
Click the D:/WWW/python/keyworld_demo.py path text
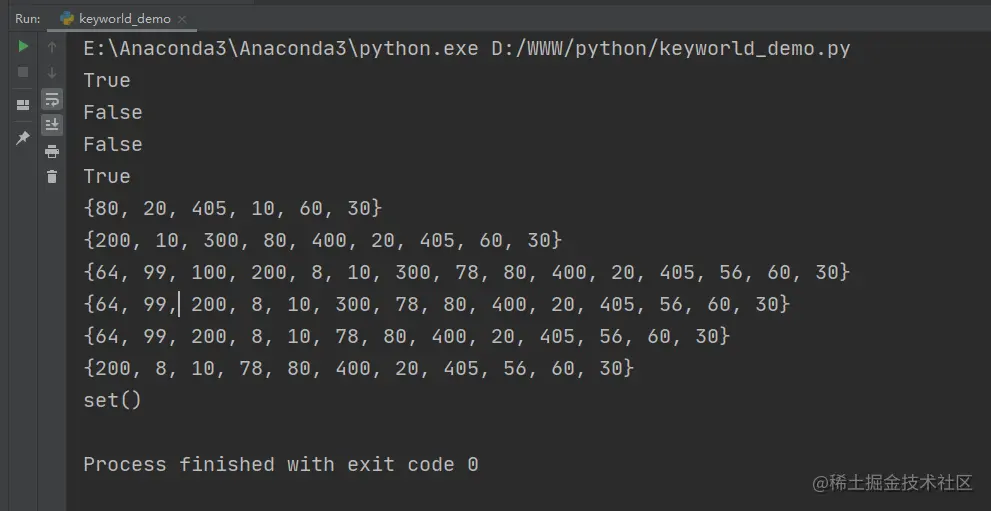pos(671,49)
